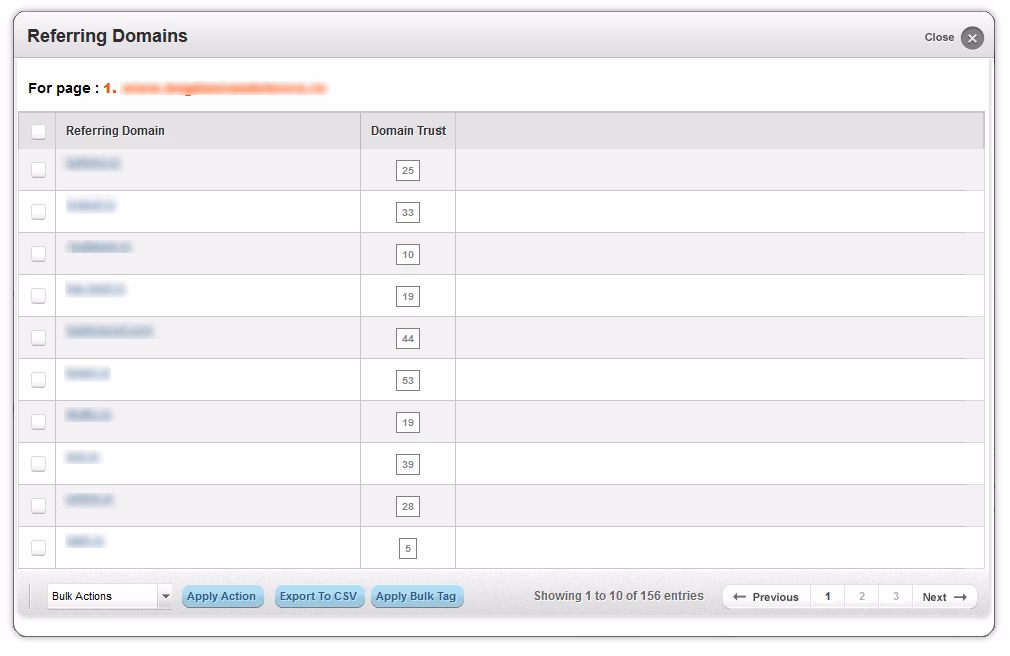Expand the Bulk Actions combo box options

105,596
